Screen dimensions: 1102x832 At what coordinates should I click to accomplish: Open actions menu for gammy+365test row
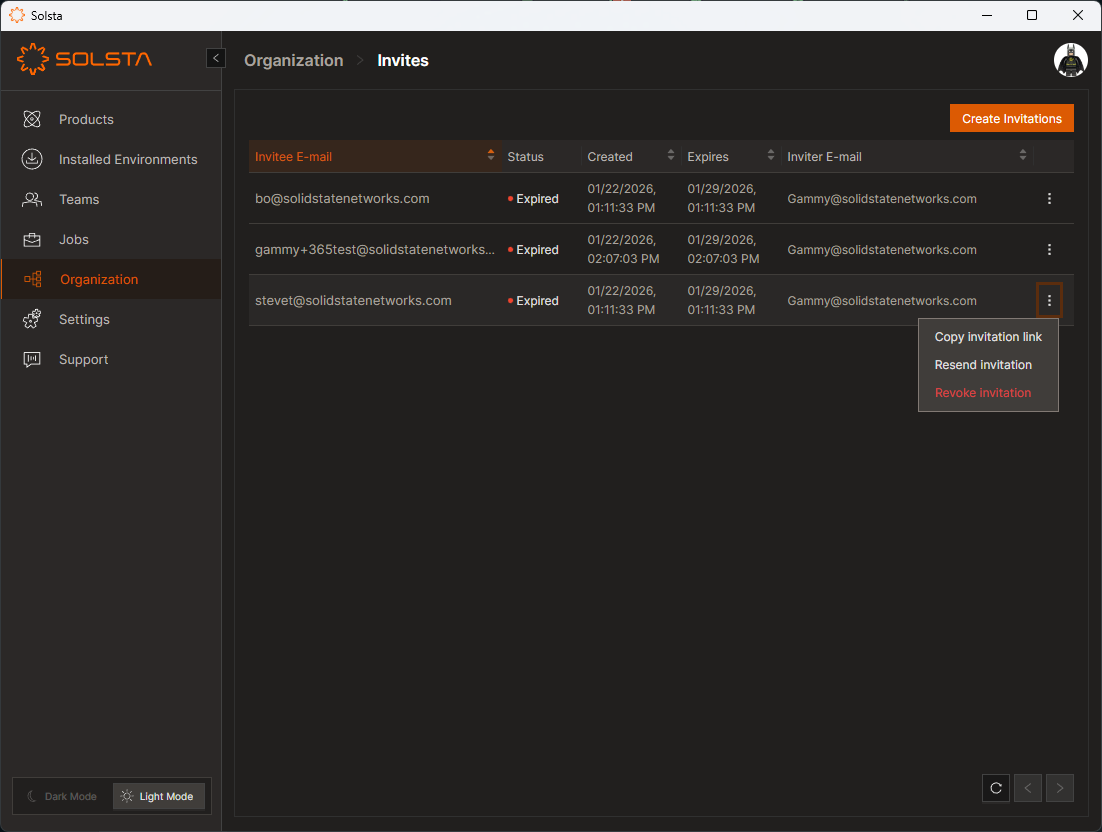1049,249
